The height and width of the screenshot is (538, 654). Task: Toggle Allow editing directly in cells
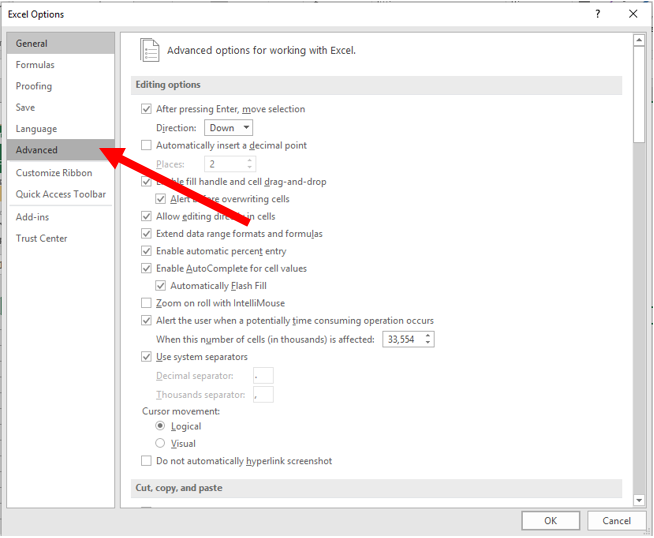[146, 216]
